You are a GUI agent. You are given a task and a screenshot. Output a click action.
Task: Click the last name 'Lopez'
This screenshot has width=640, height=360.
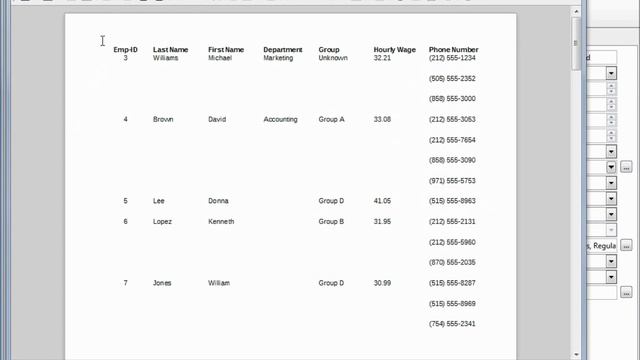(162, 222)
